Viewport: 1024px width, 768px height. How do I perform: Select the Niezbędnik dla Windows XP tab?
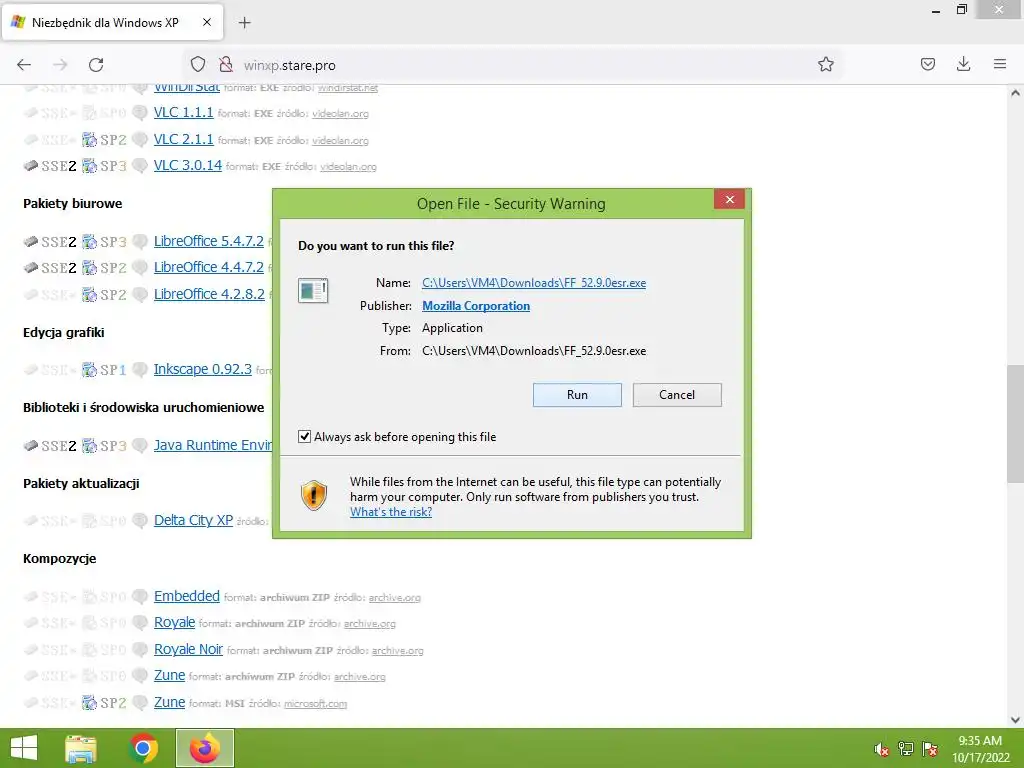tap(113, 22)
